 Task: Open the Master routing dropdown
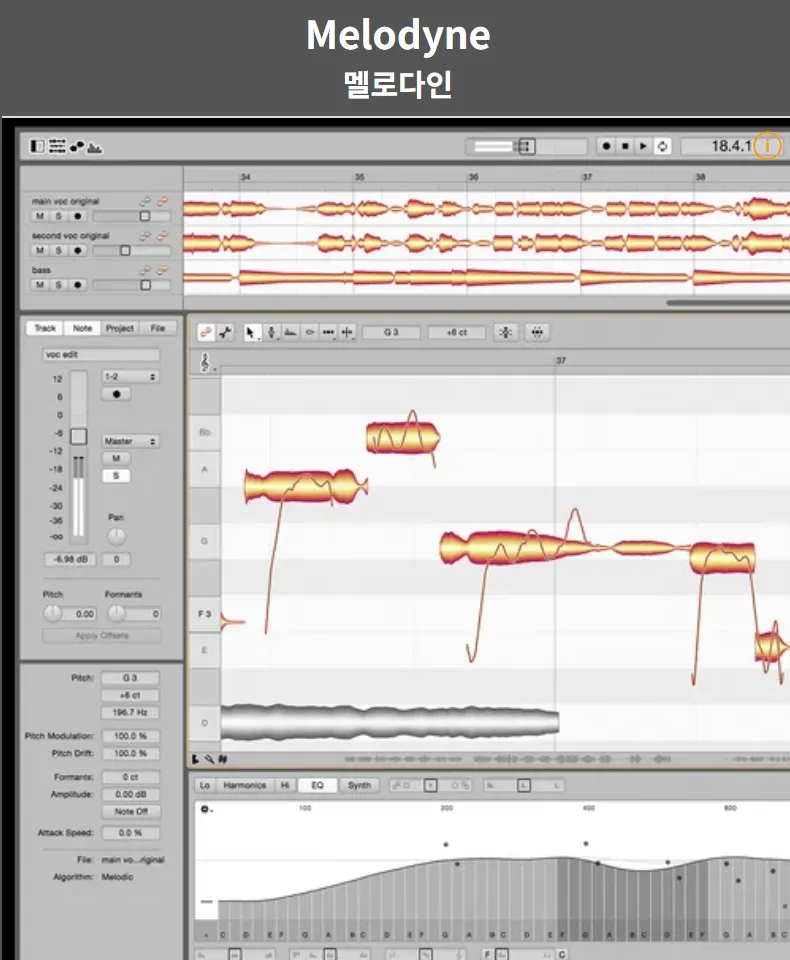pyautogui.click(x=130, y=441)
